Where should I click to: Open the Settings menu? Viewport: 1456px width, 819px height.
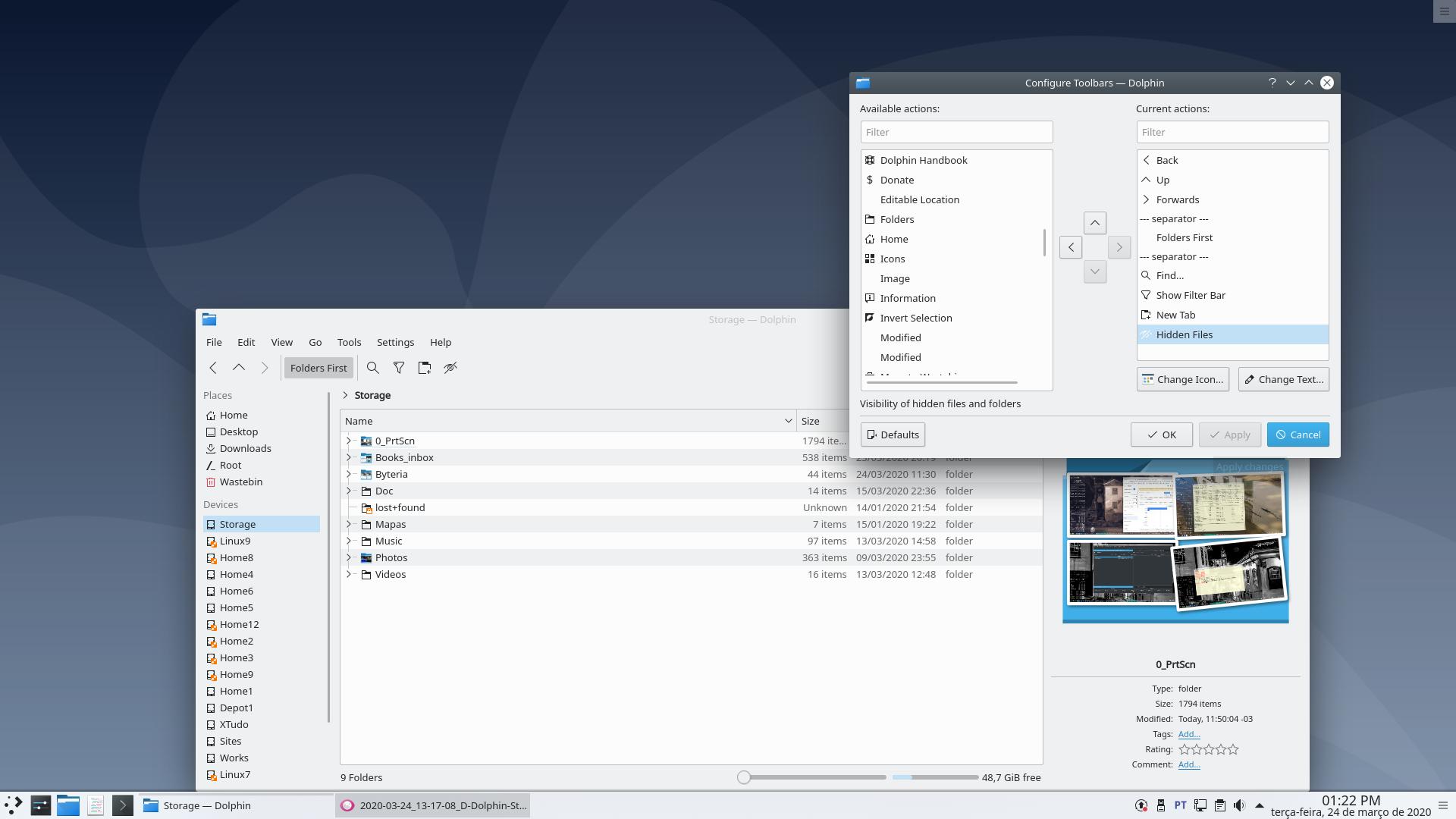click(x=395, y=342)
